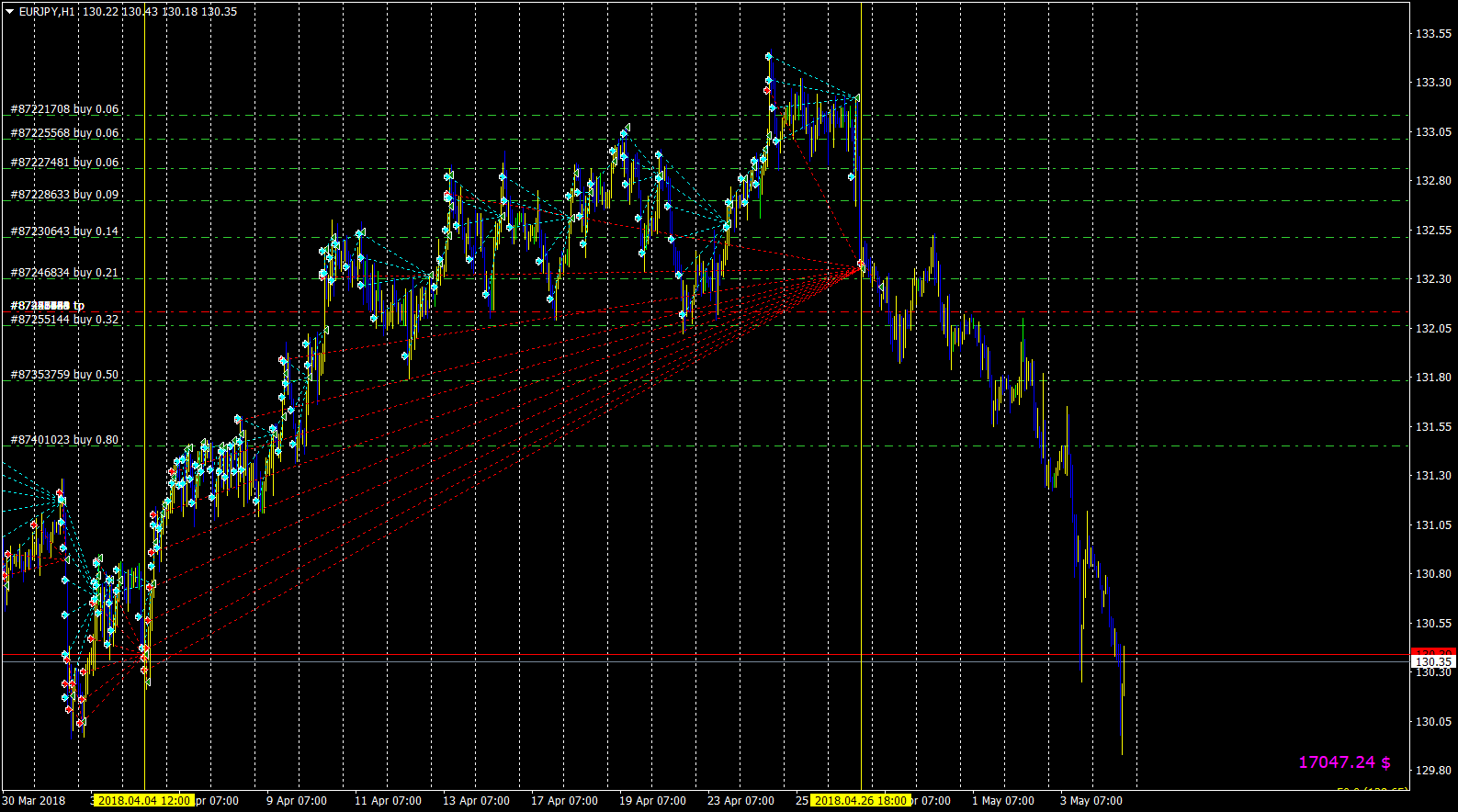1458x812 pixels.
Task: Click the 132.80 price scale value
Action: [1433, 181]
